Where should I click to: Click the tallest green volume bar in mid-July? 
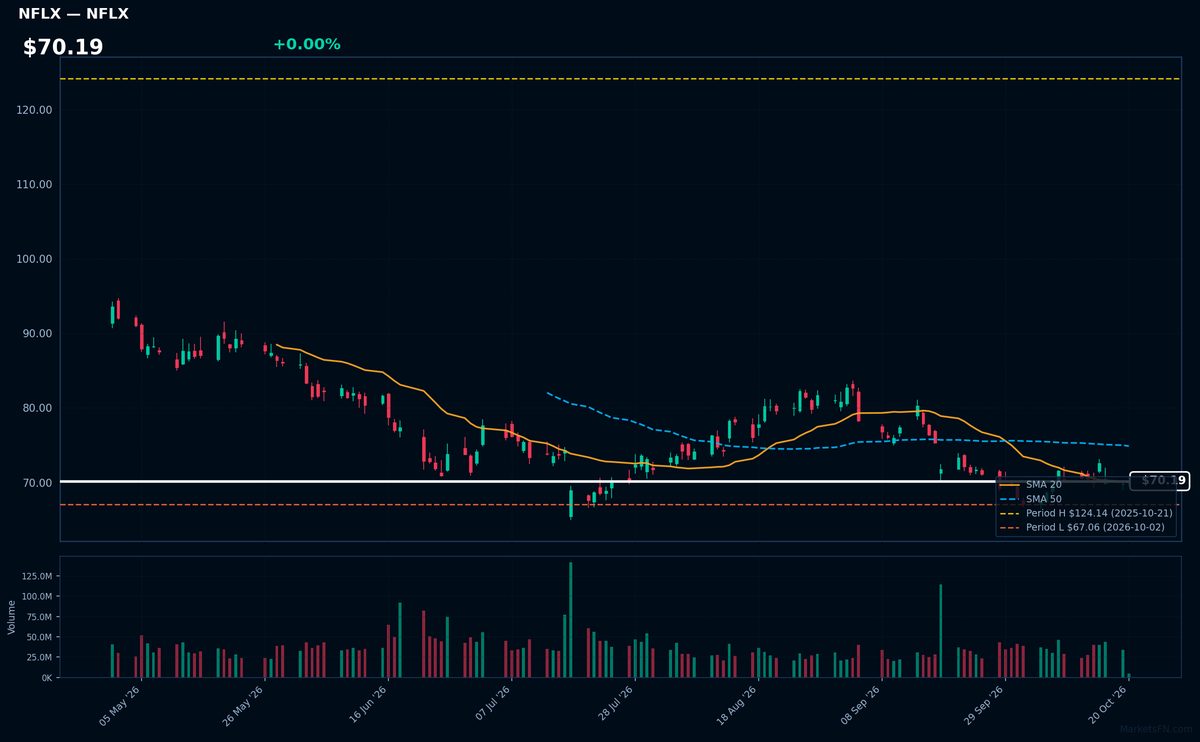(x=571, y=620)
